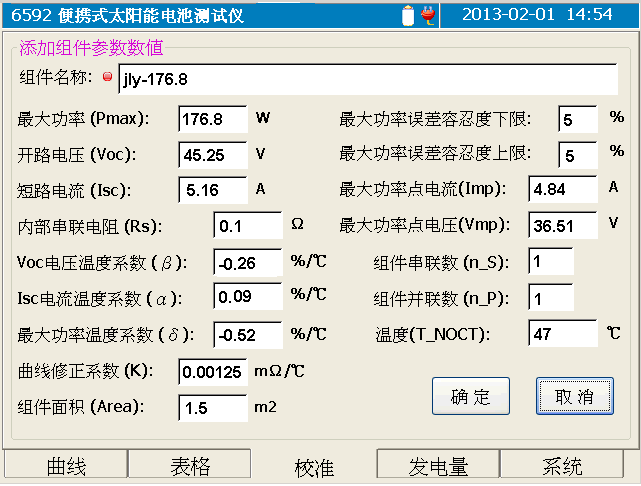Click the 曲线修正系数 (K) input box
The height and width of the screenshot is (486, 641).
point(212,372)
